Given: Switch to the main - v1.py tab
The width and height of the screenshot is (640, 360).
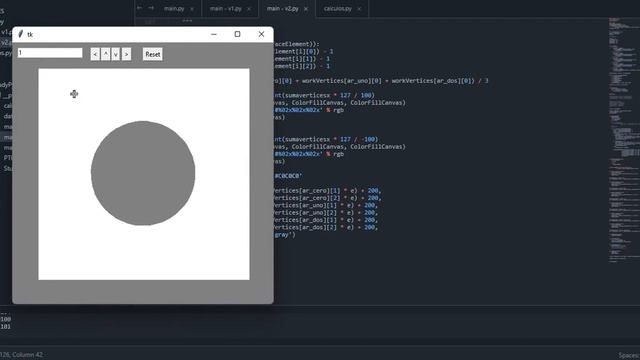Looking at the screenshot, I should (x=226, y=9).
